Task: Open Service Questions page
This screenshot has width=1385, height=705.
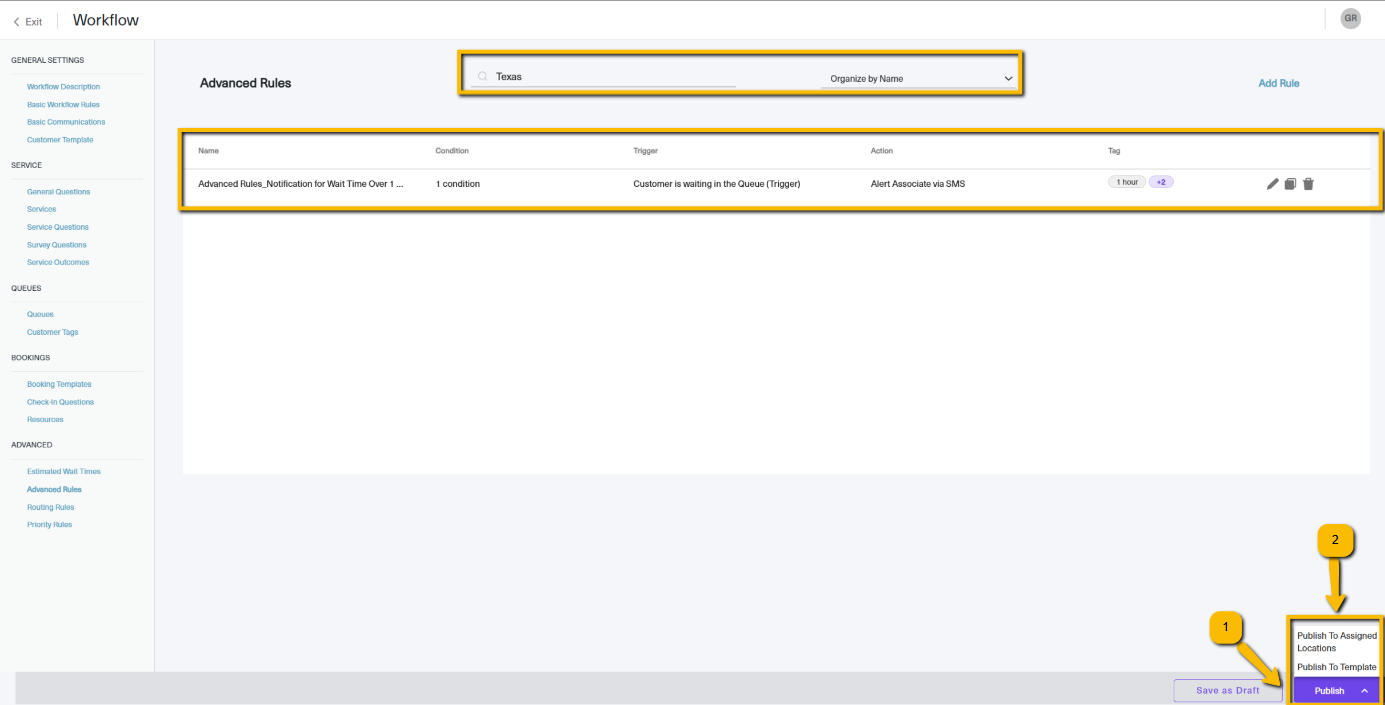Action: click(58, 227)
